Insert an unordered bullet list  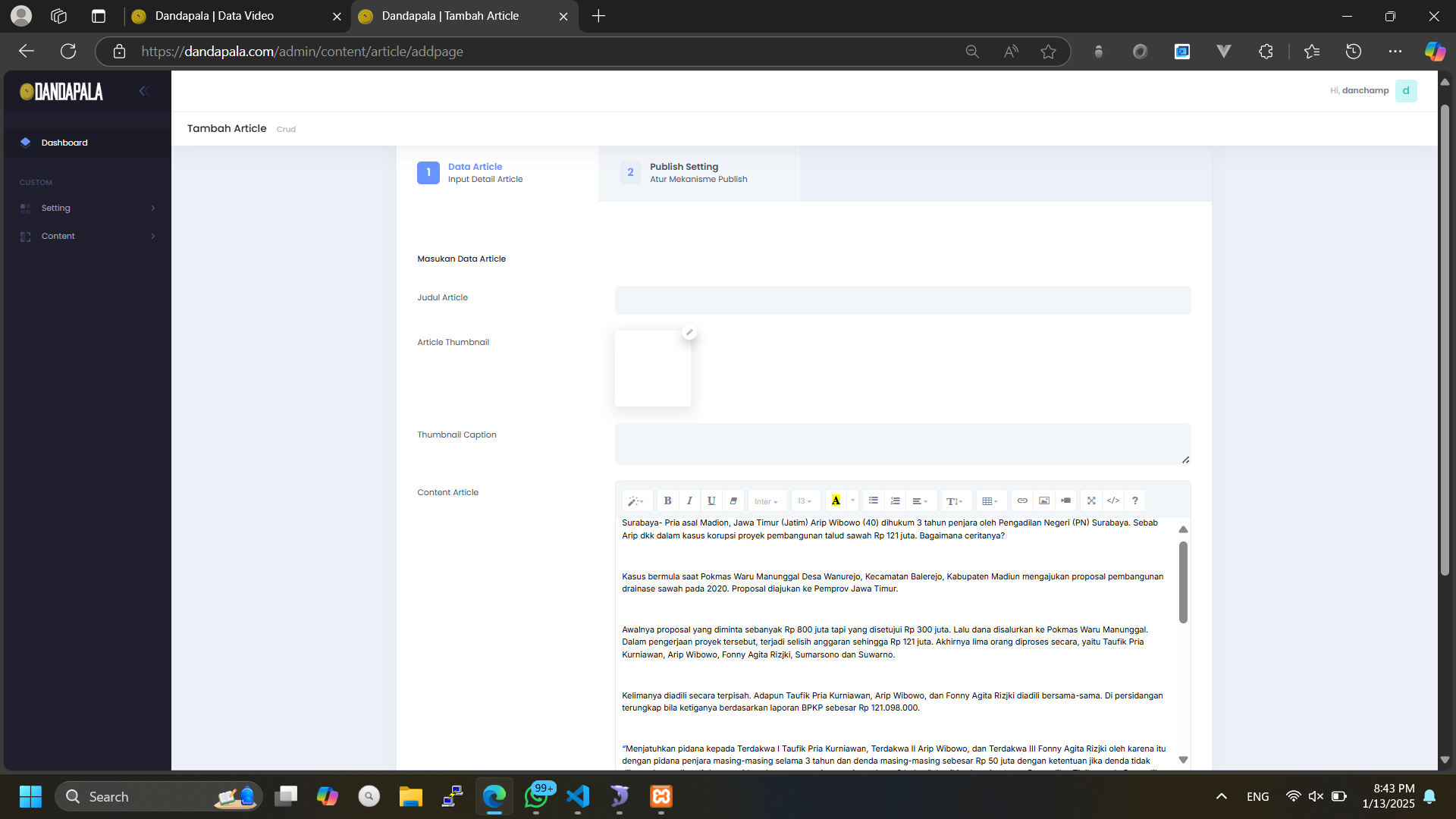(x=874, y=501)
